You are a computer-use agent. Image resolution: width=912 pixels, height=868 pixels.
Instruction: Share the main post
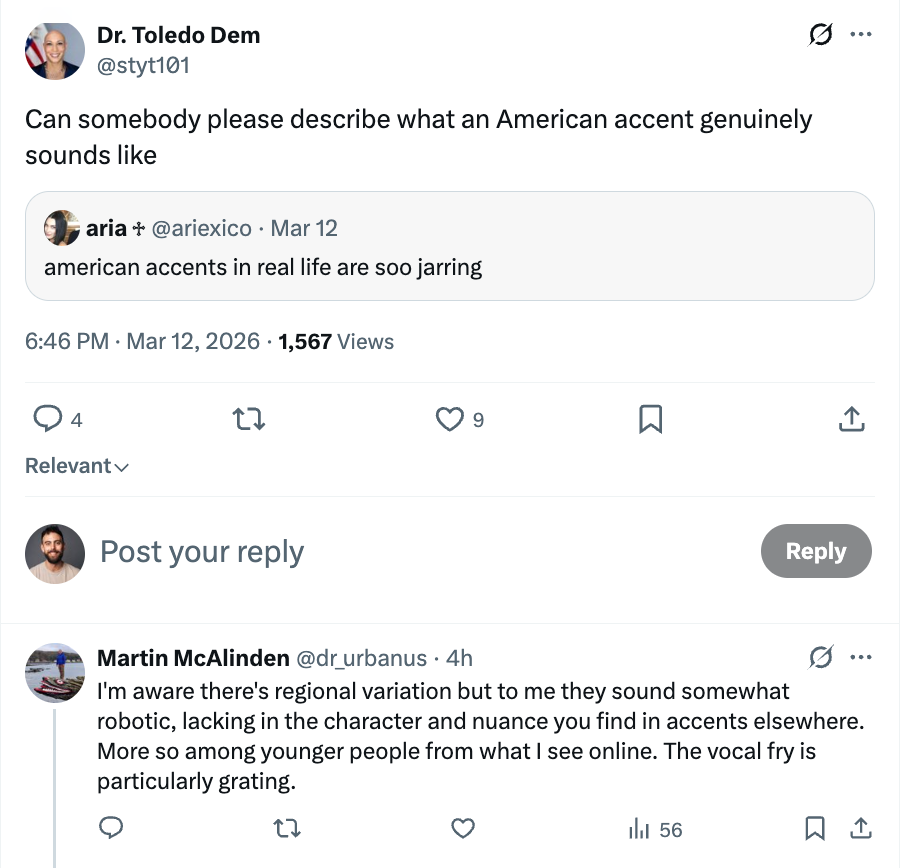pyautogui.click(x=852, y=419)
